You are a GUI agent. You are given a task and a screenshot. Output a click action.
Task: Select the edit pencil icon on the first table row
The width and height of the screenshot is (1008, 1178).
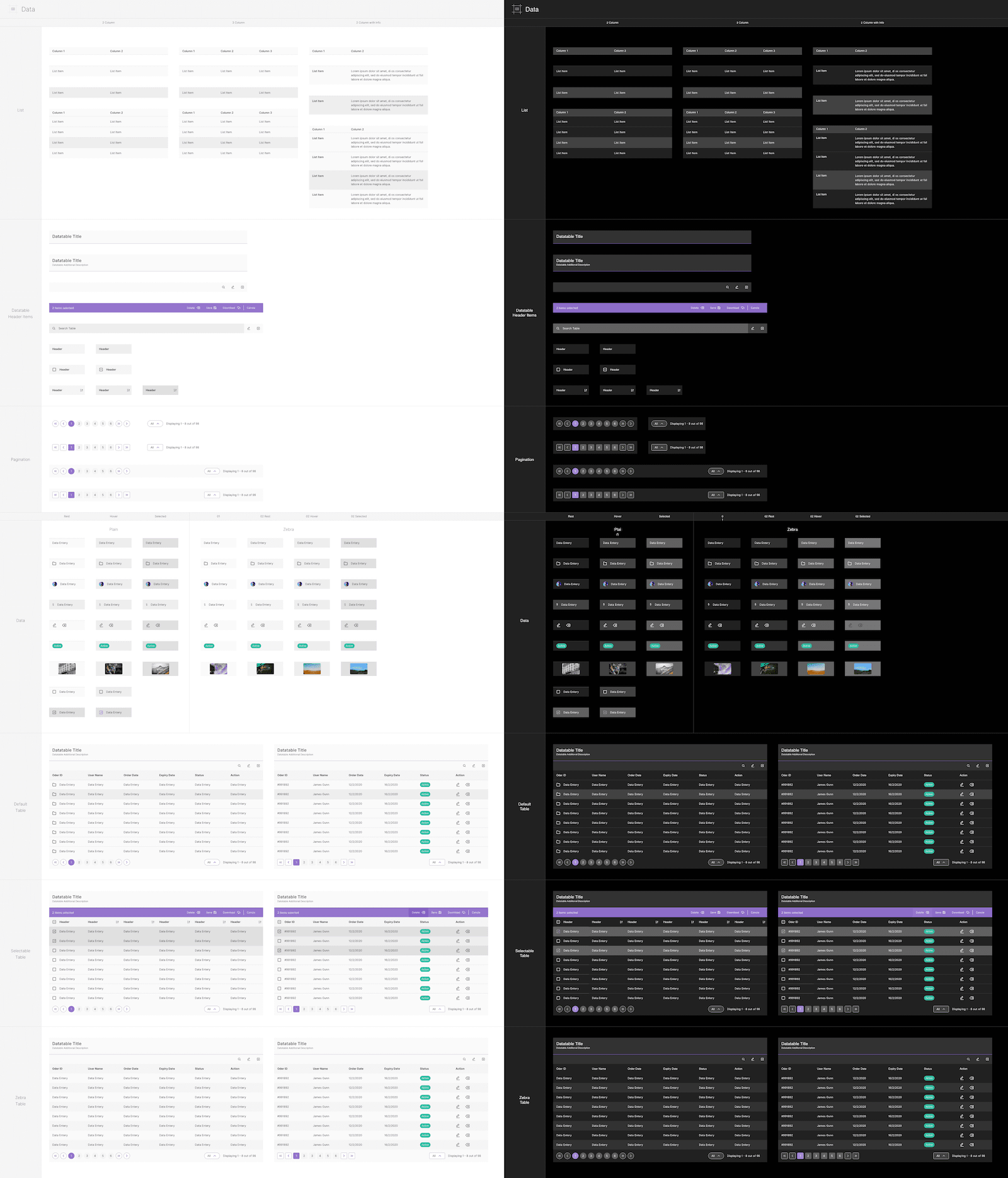[x=458, y=785]
